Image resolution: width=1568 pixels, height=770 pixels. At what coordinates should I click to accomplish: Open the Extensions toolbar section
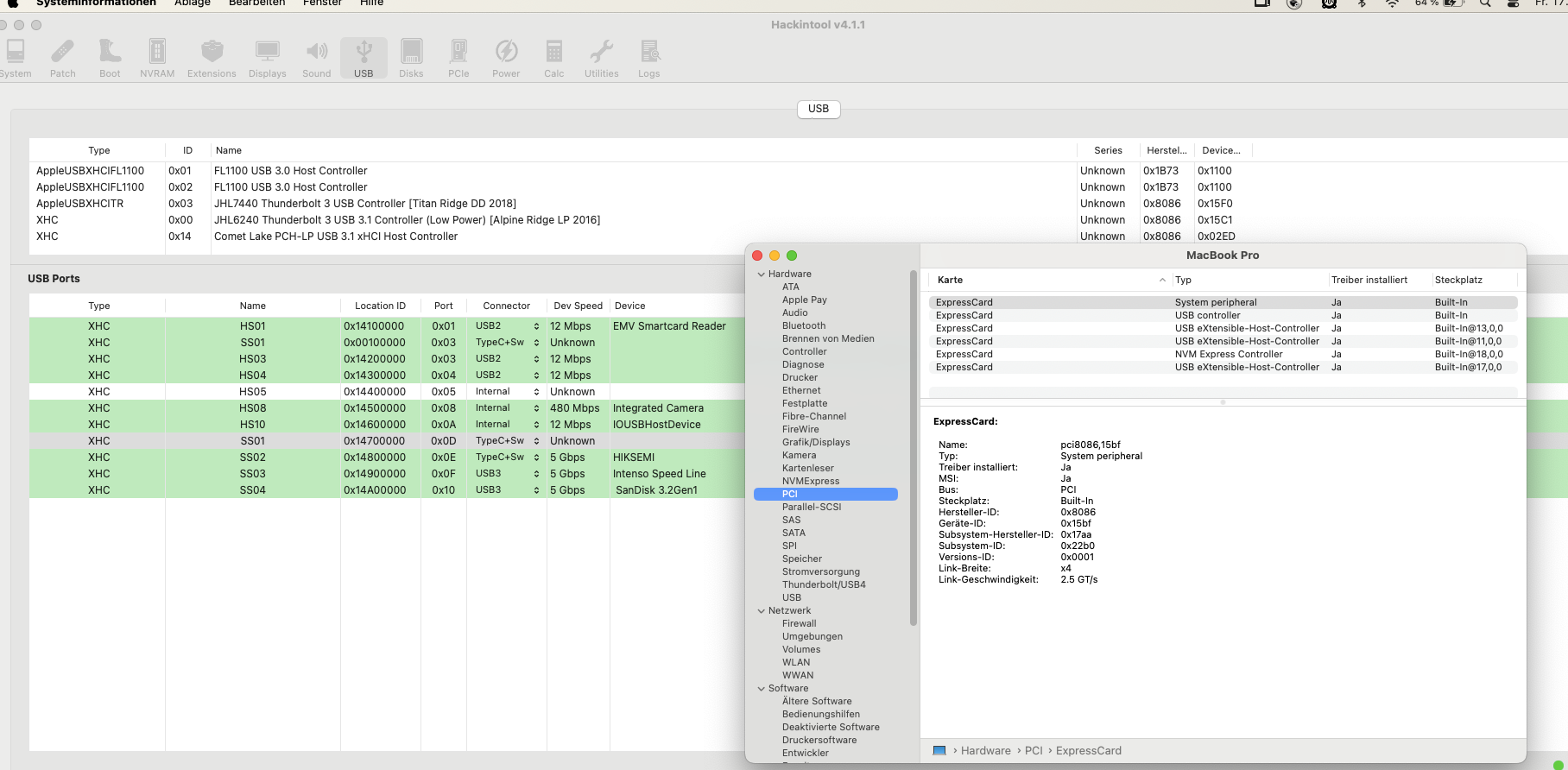pos(212,59)
